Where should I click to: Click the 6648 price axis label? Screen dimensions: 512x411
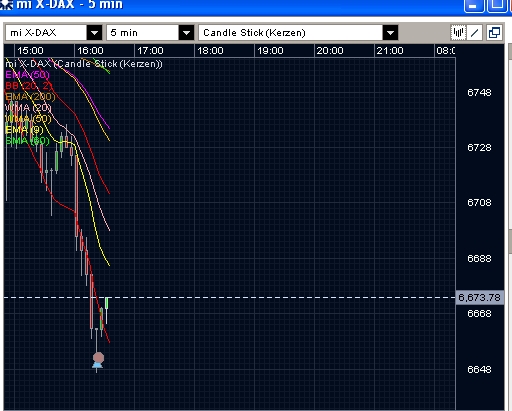pos(479,369)
